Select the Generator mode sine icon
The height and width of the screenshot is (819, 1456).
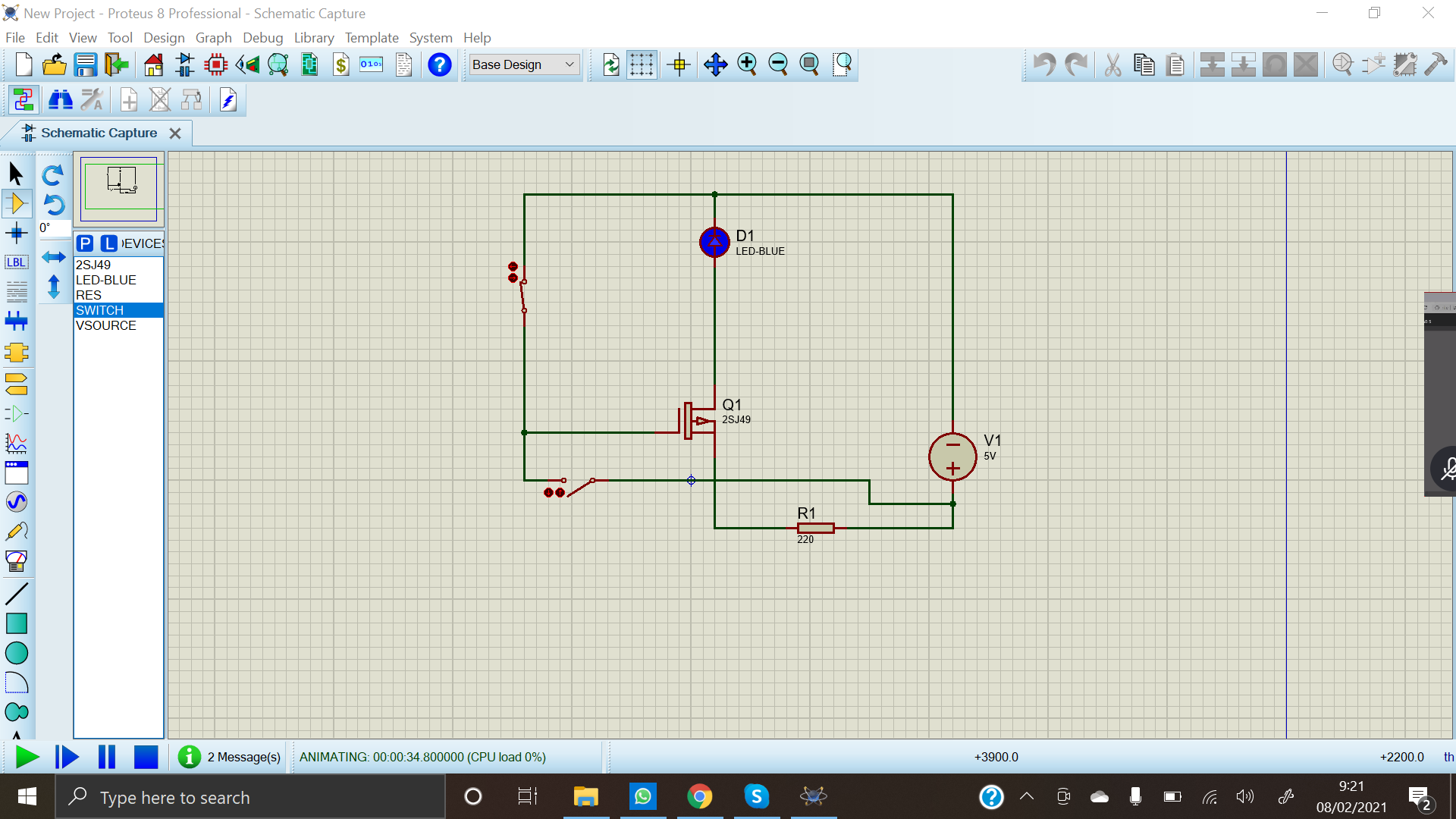17,502
